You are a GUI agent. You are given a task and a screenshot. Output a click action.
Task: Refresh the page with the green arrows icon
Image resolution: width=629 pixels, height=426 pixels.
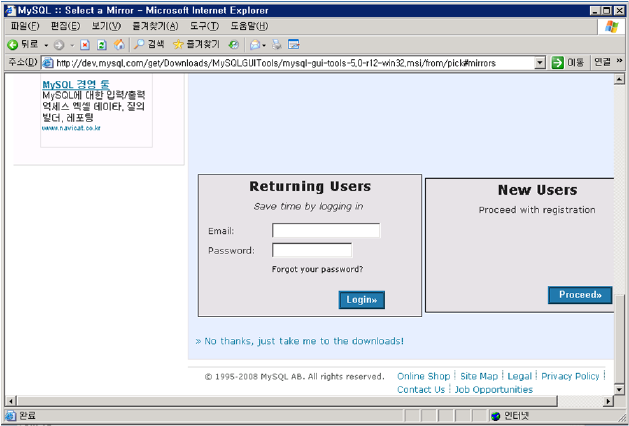pyautogui.click(x=102, y=45)
